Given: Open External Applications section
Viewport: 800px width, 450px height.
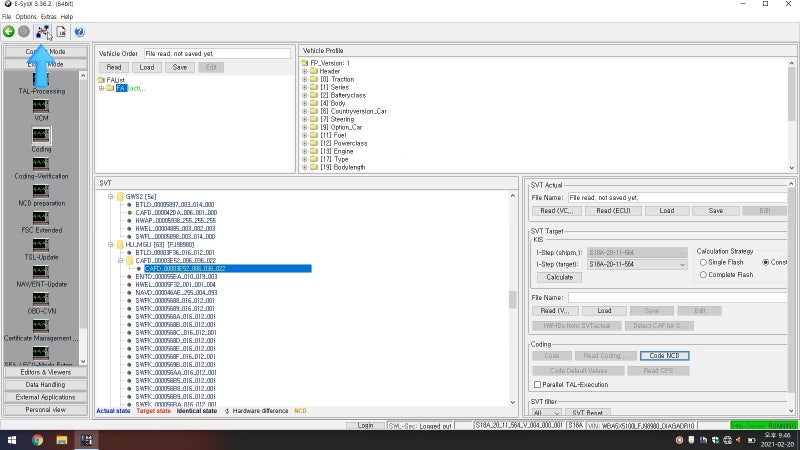Looking at the screenshot, I should tap(45, 397).
